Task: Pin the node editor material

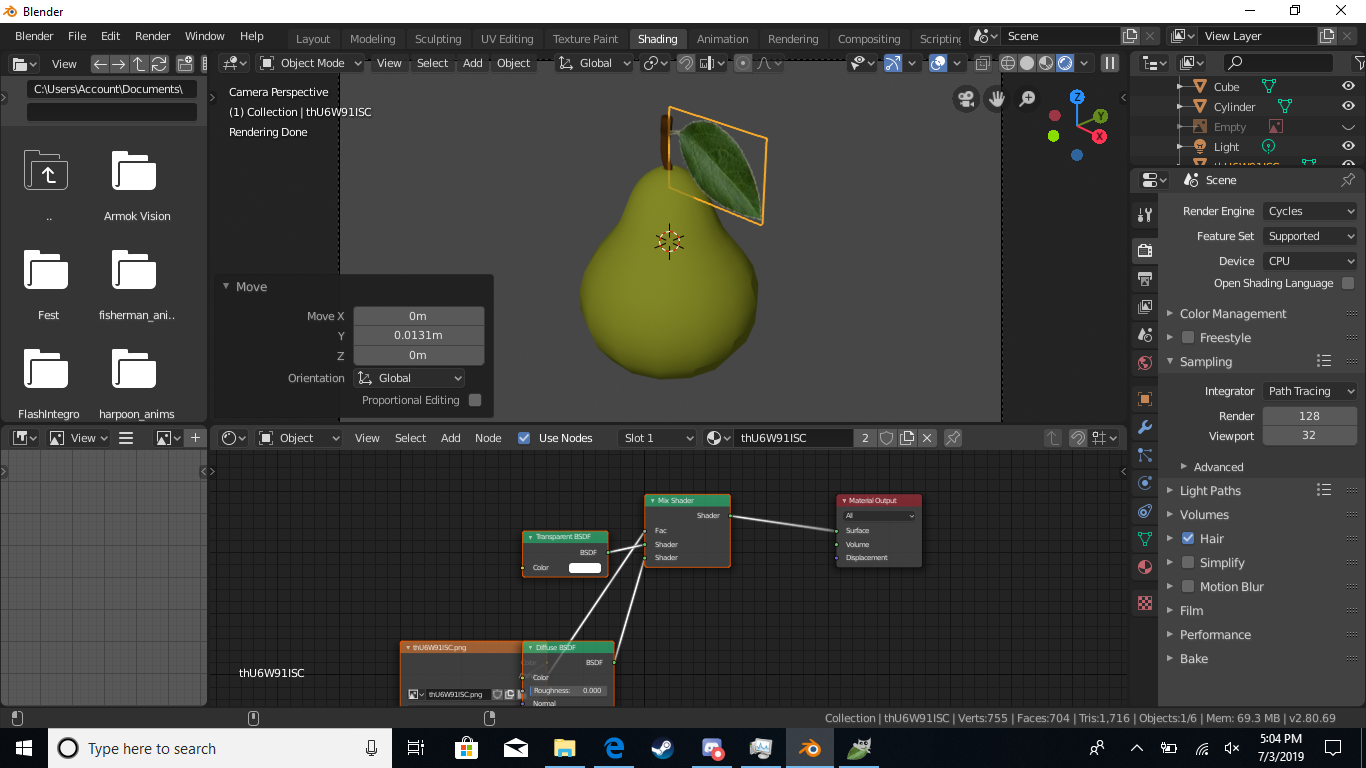Action: (953, 438)
